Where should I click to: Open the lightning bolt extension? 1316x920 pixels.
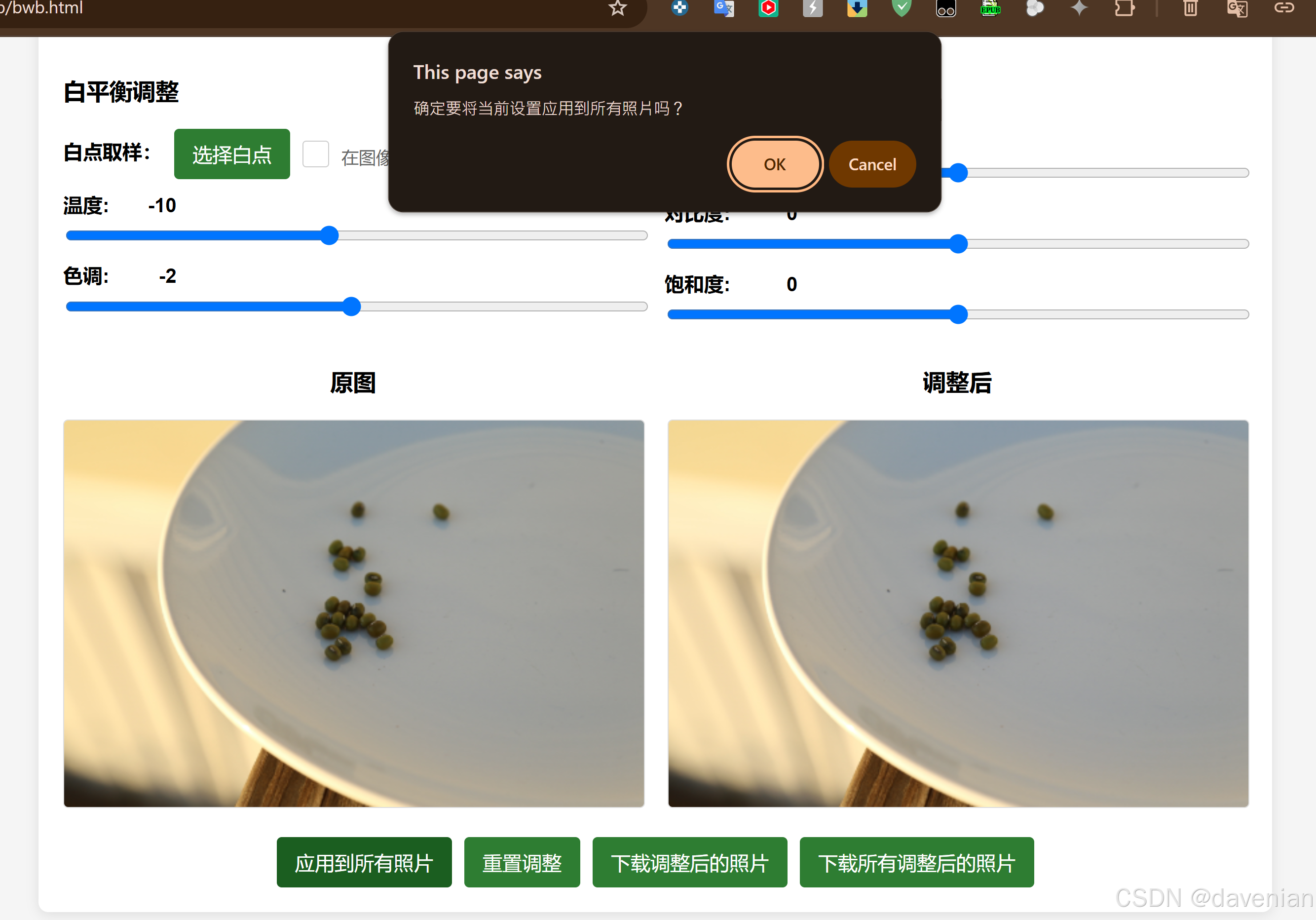pos(813,8)
